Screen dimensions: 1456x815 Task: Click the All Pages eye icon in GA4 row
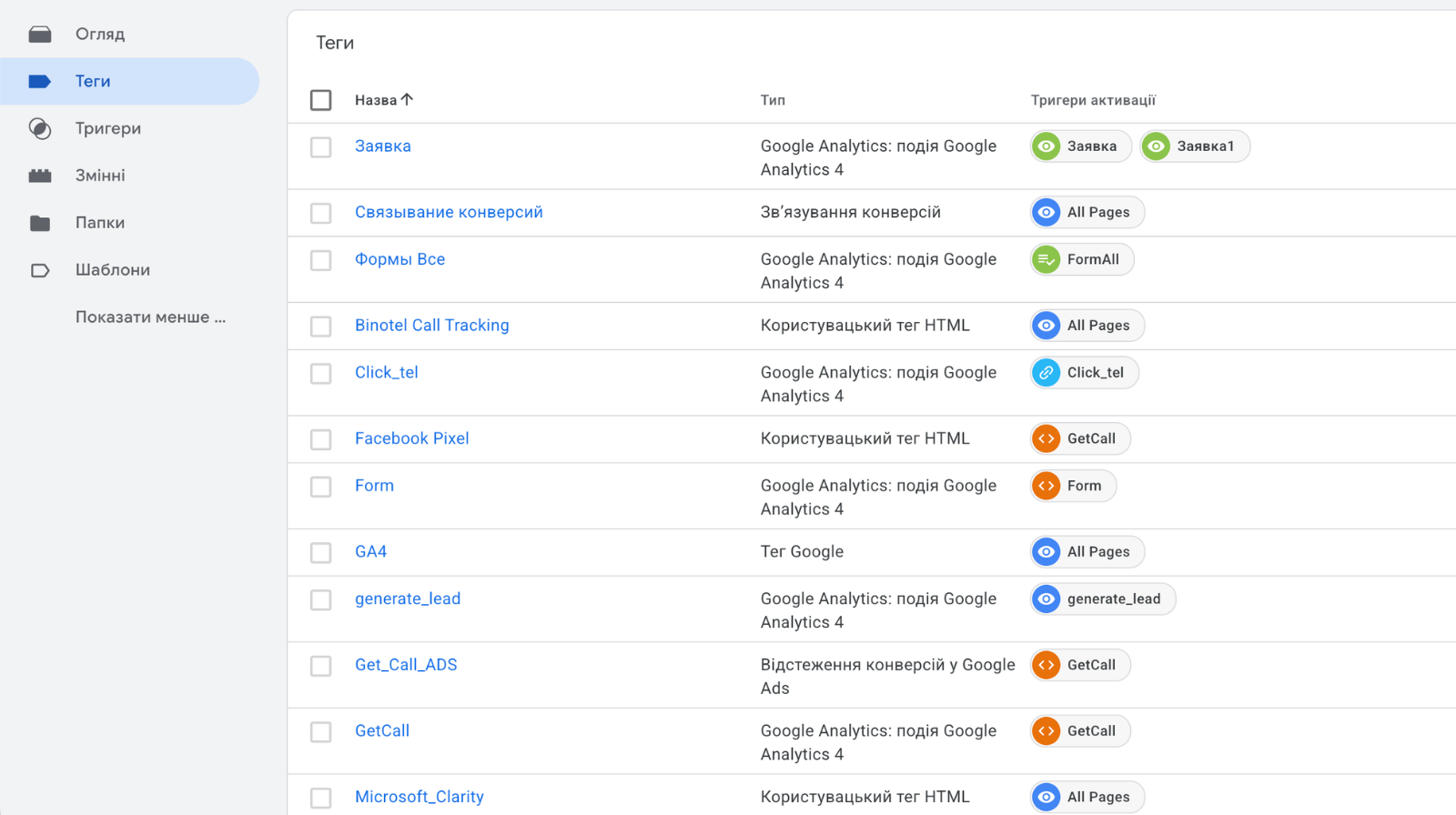click(1046, 552)
